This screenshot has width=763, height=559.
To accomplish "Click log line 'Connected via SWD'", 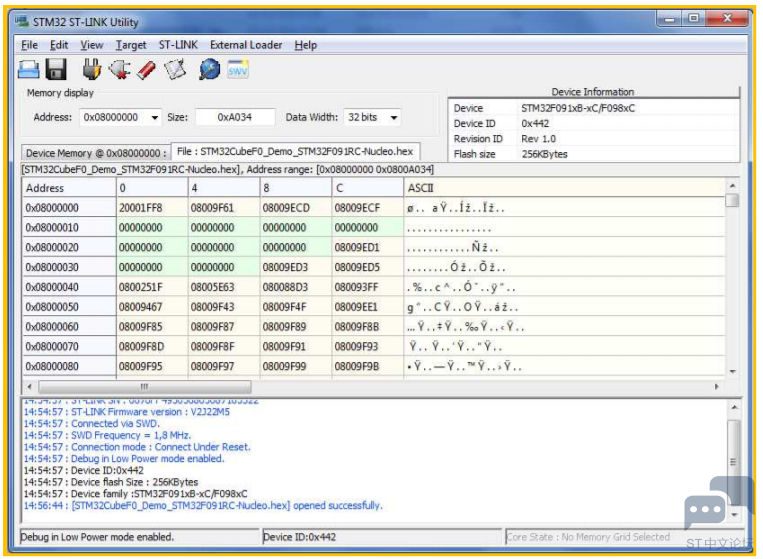I will pyautogui.click(x=91, y=423).
